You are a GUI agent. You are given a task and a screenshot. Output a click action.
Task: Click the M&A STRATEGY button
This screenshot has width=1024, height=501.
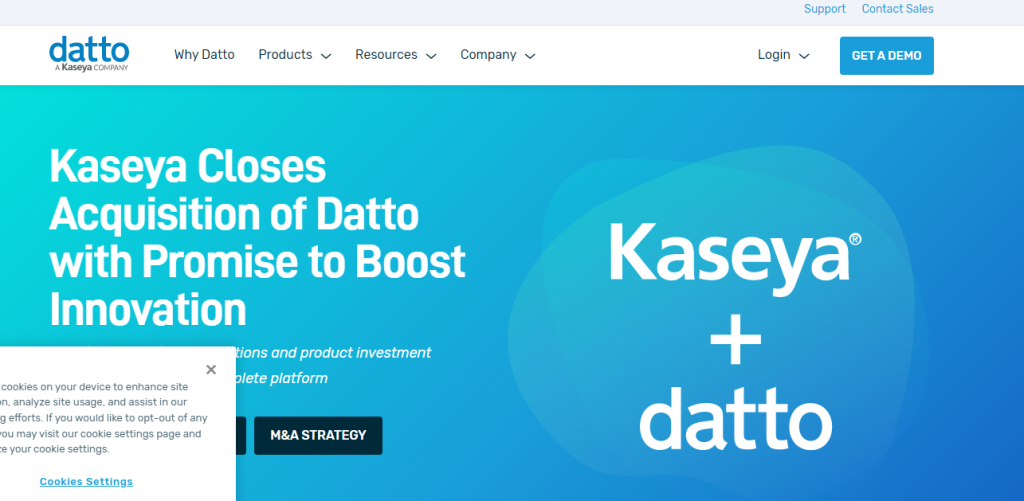318,436
